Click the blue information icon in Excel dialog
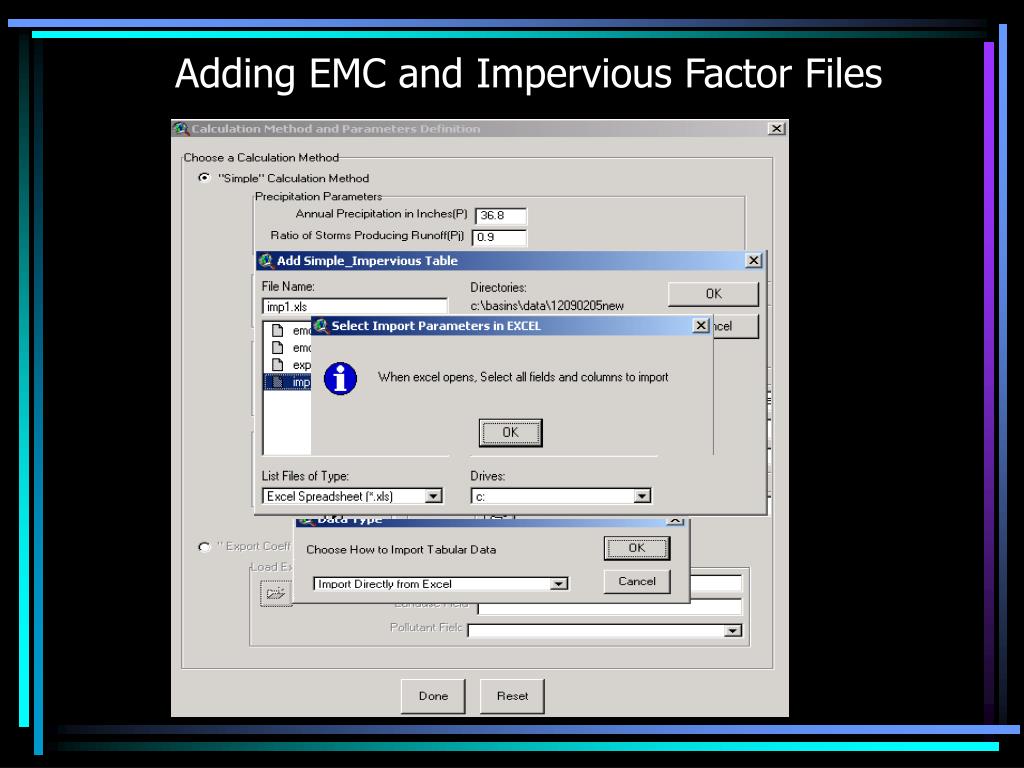The width and height of the screenshot is (1024, 768). coord(340,379)
